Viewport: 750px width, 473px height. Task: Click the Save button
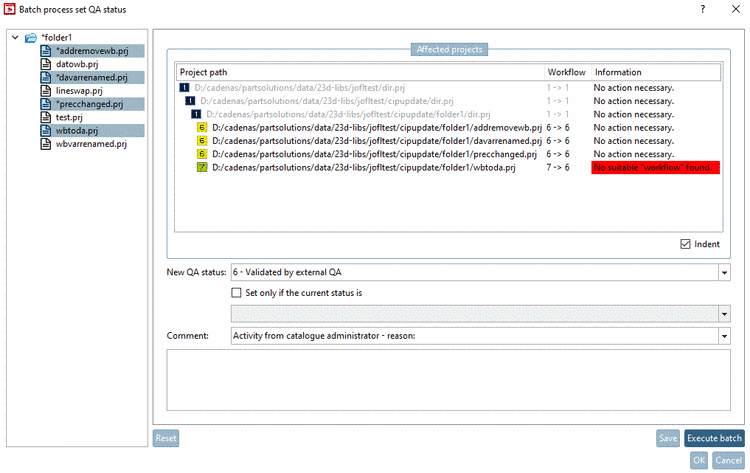click(668, 438)
